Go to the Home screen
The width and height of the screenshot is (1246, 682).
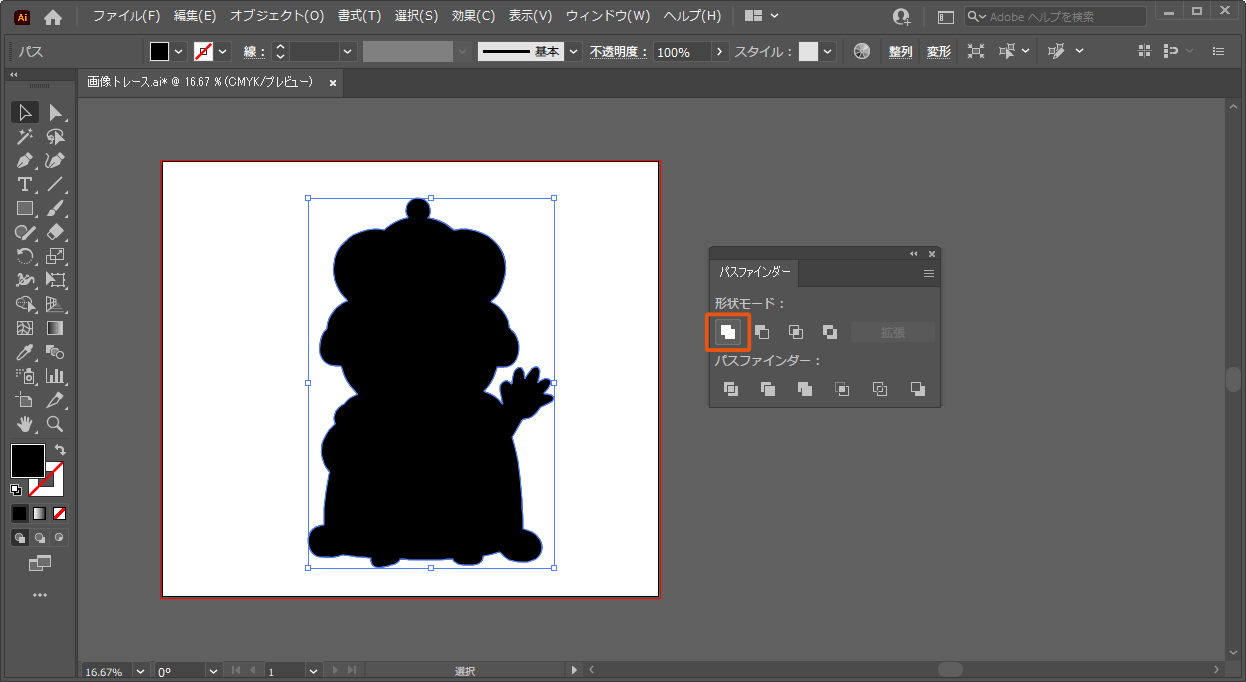(53, 16)
